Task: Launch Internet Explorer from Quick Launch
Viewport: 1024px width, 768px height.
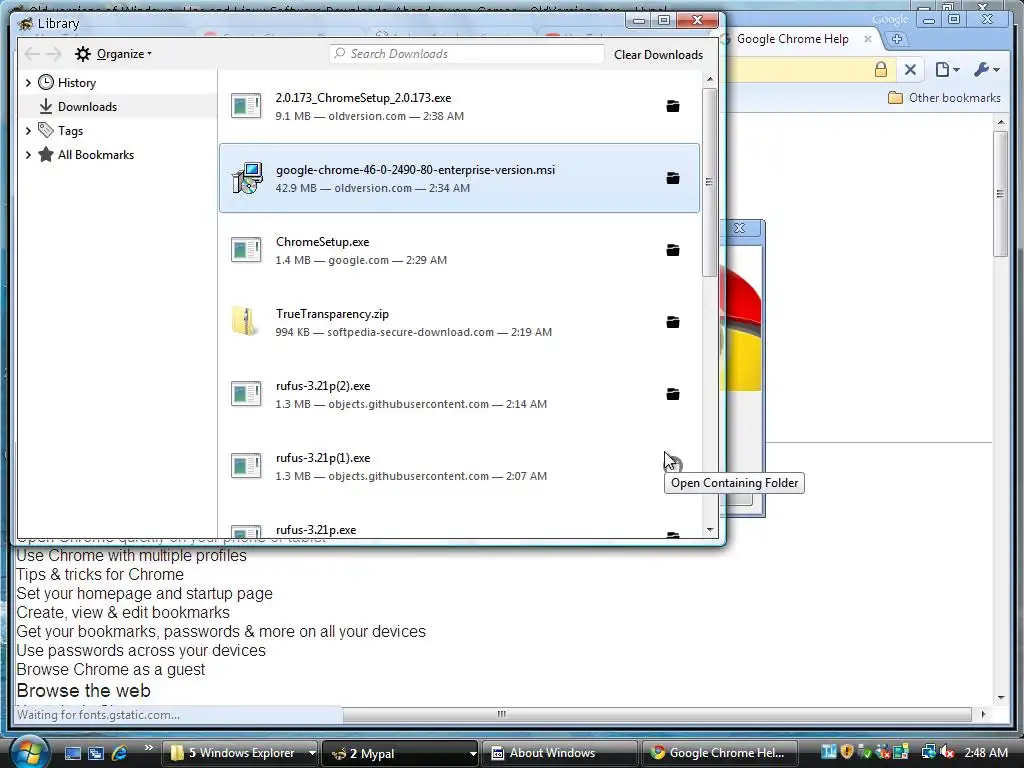Action: [x=120, y=753]
